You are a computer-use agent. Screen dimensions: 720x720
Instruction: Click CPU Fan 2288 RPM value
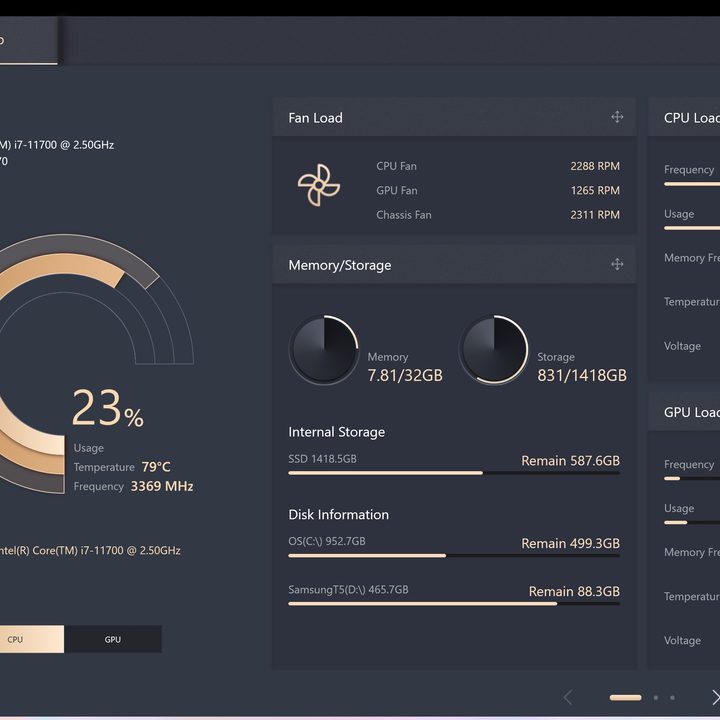pos(595,166)
